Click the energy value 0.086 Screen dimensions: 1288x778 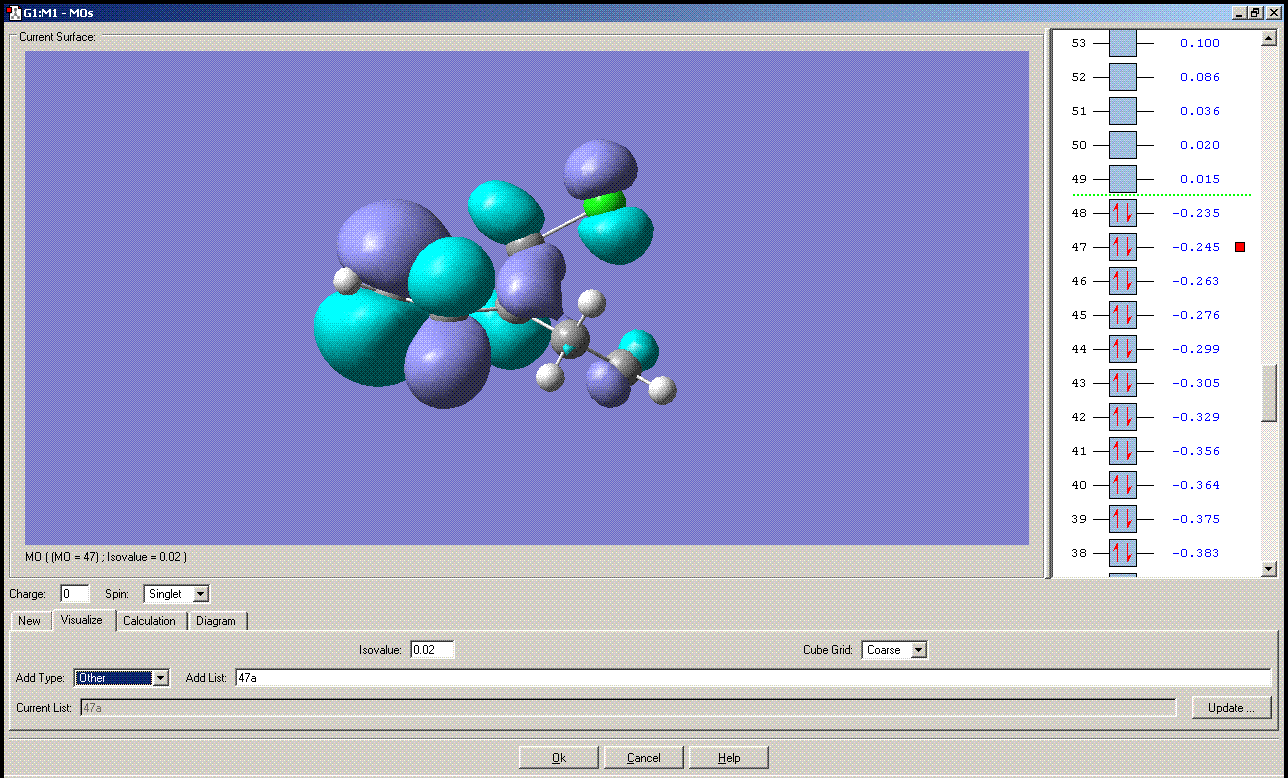pos(1200,77)
